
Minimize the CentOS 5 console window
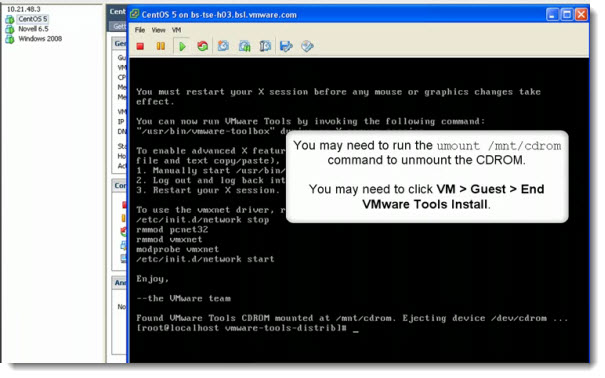[552, 15]
